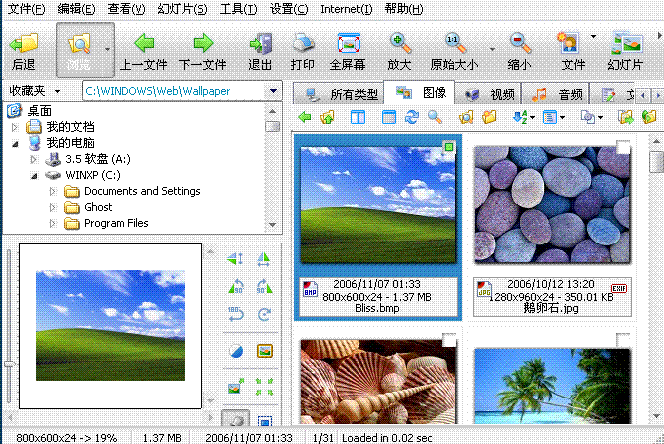Image resolution: width=664 pixels, height=444 pixels.
Task: Open the A-Z sort order dropdown
Action: pyautogui.click(x=532, y=117)
